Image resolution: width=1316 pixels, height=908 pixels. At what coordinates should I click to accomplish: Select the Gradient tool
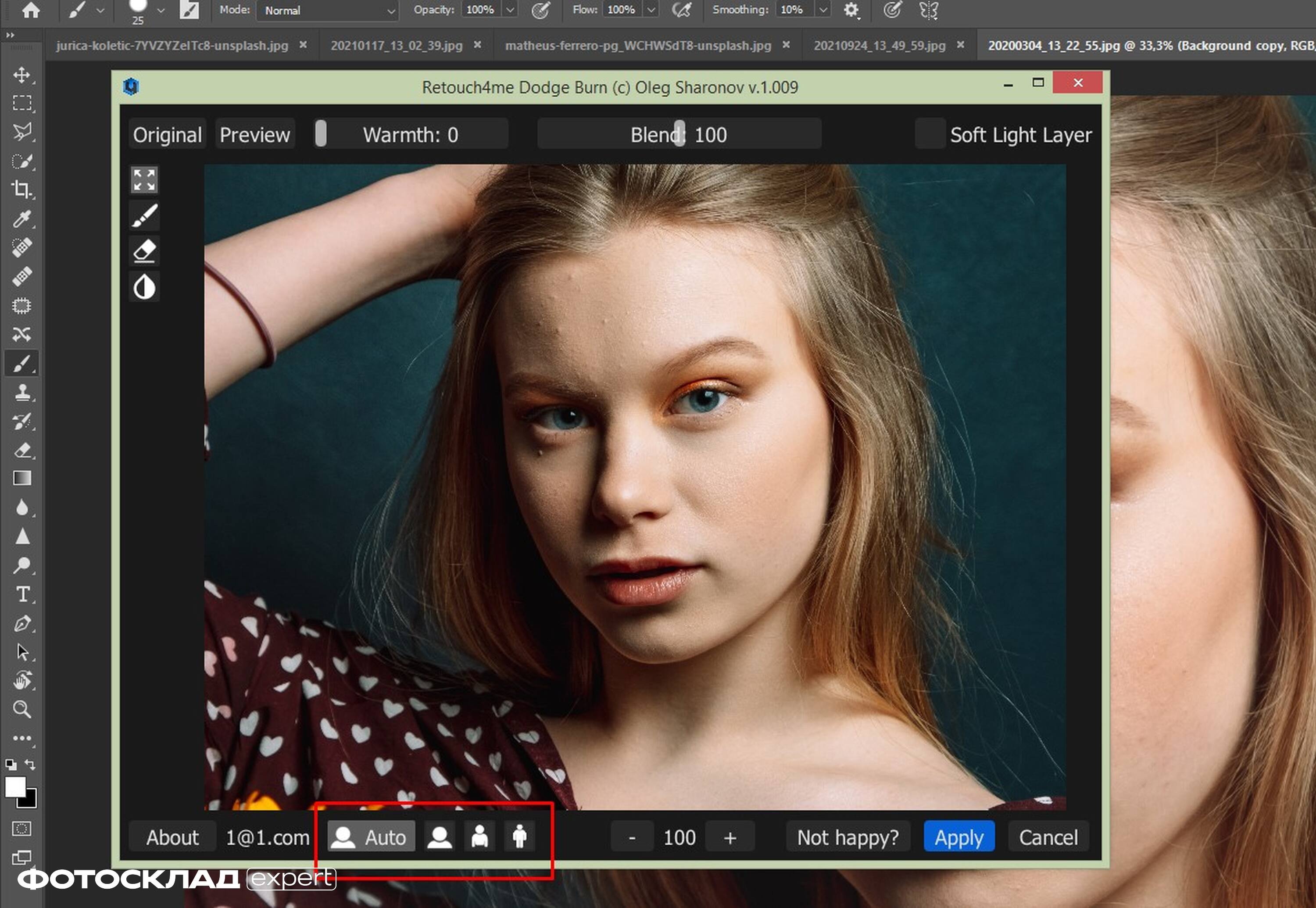tap(21, 479)
